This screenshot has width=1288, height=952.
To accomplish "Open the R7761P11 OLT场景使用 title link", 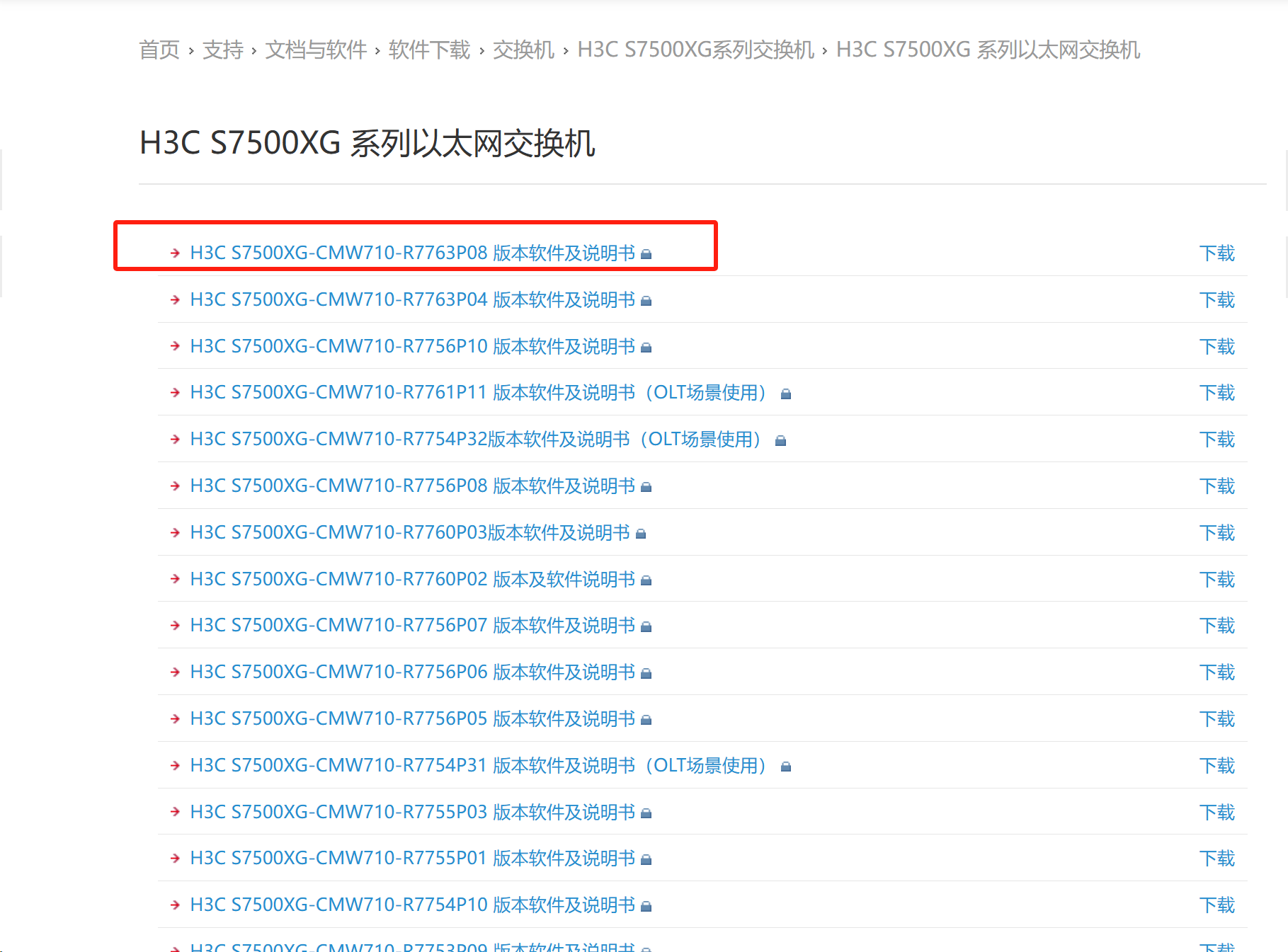I will [481, 392].
